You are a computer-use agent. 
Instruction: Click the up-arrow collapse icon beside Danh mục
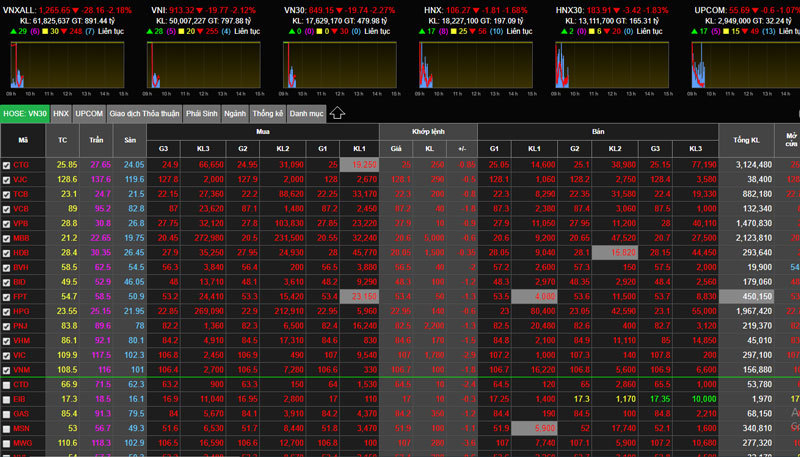coord(337,113)
